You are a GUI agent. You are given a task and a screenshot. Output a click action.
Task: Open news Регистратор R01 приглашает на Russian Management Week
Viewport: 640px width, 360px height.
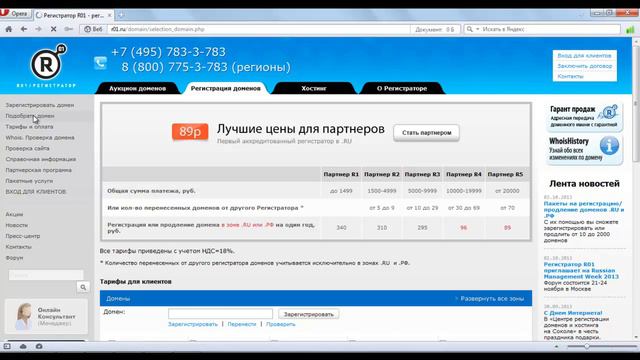pyautogui.click(x=581, y=270)
